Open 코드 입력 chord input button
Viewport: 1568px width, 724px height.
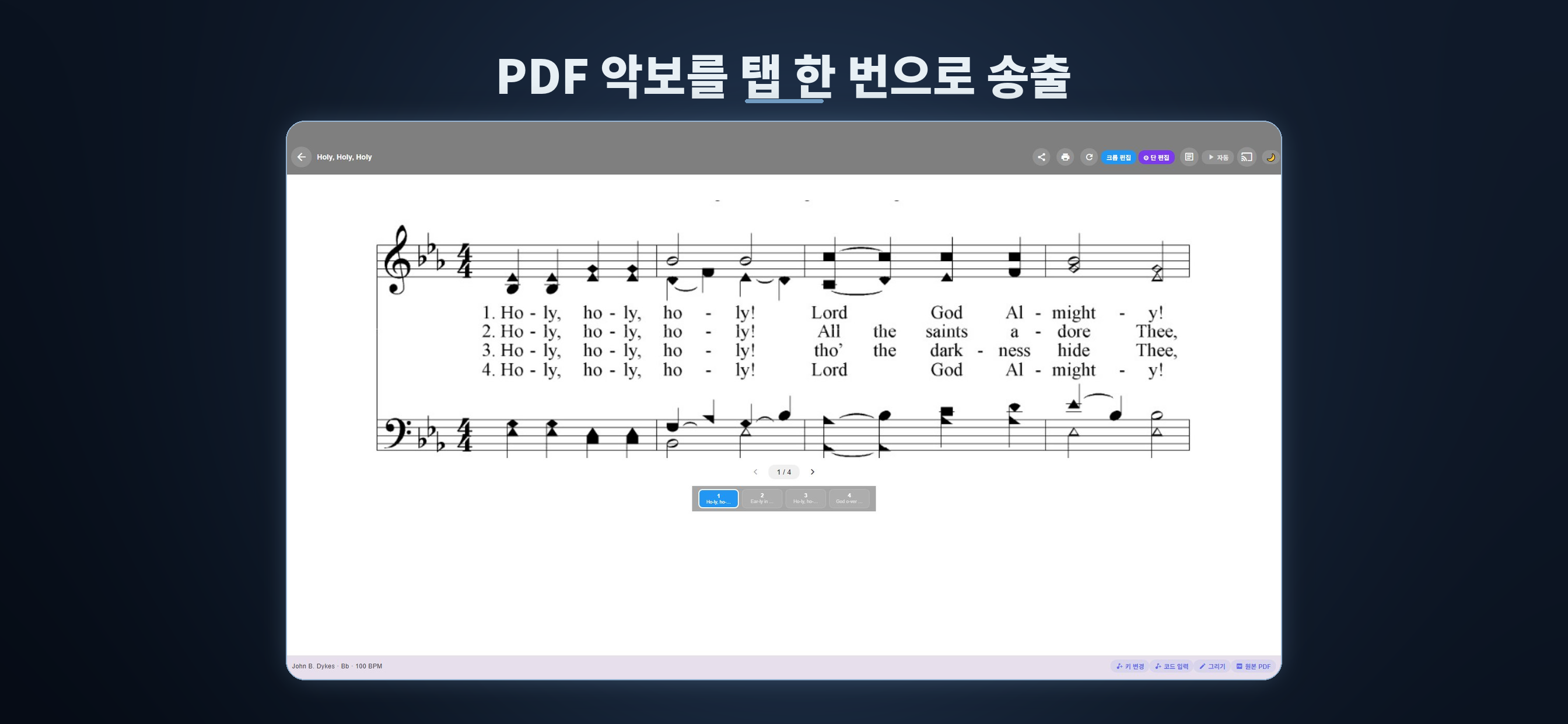pyautogui.click(x=1172, y=667)
